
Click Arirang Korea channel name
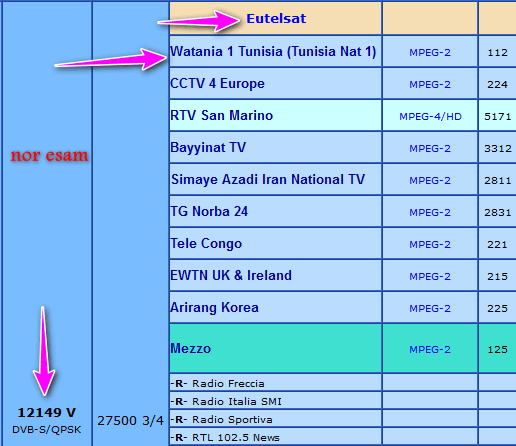pyautogui.click(x=214, y=307)
